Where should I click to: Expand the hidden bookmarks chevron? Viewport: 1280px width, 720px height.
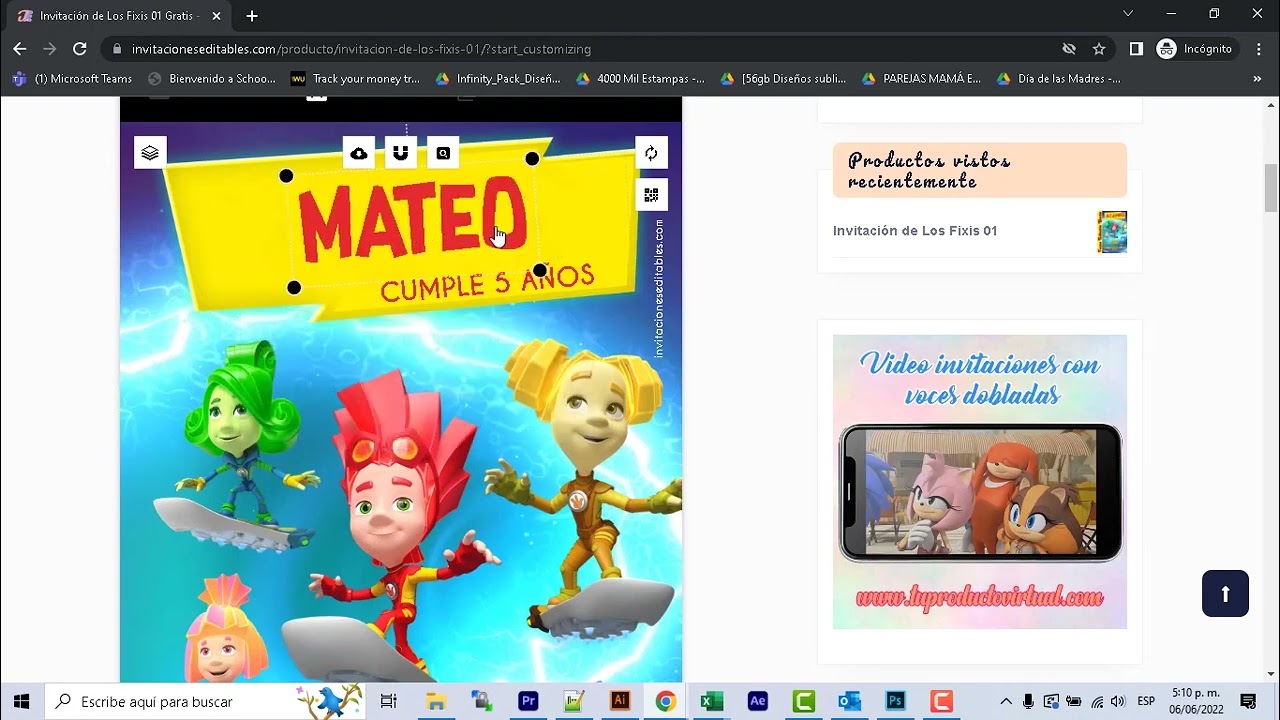click(x=1257, y=79)
